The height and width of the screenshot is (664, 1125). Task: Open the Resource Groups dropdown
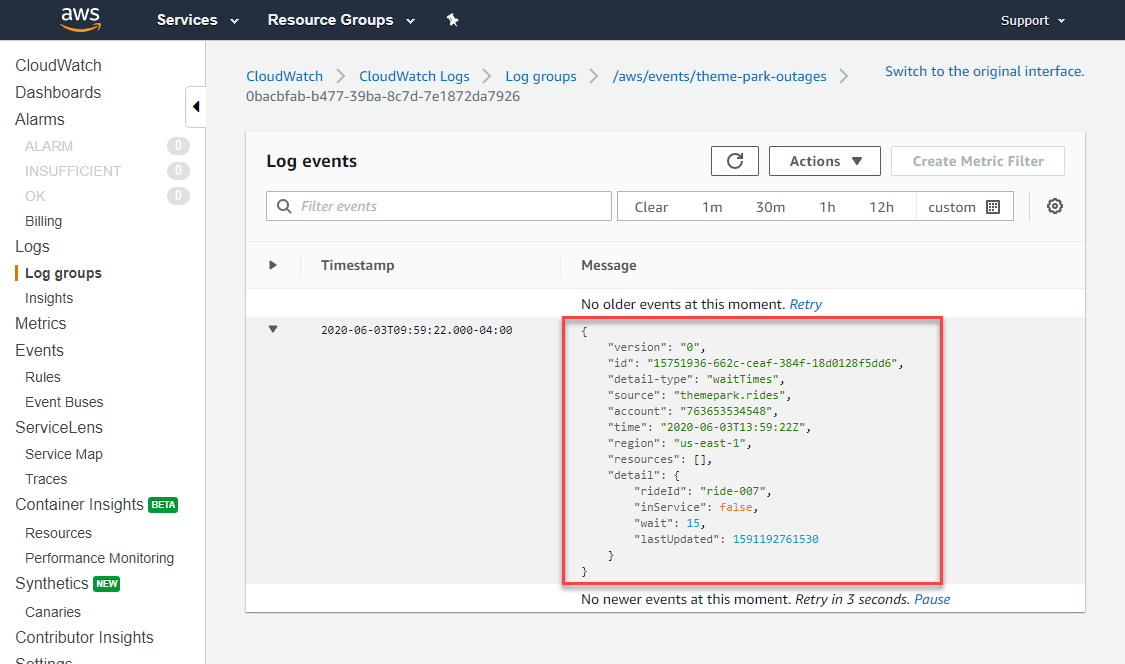pos(341,20)
